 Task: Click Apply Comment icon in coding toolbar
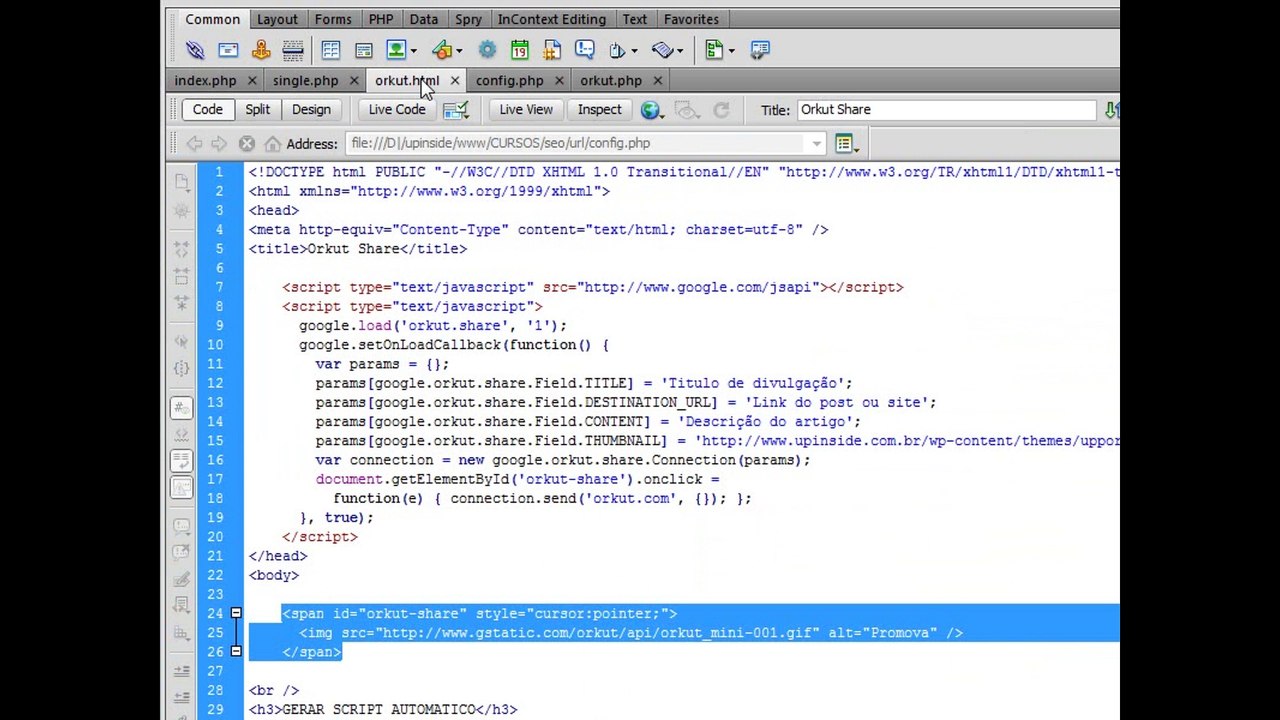[181, 526]
